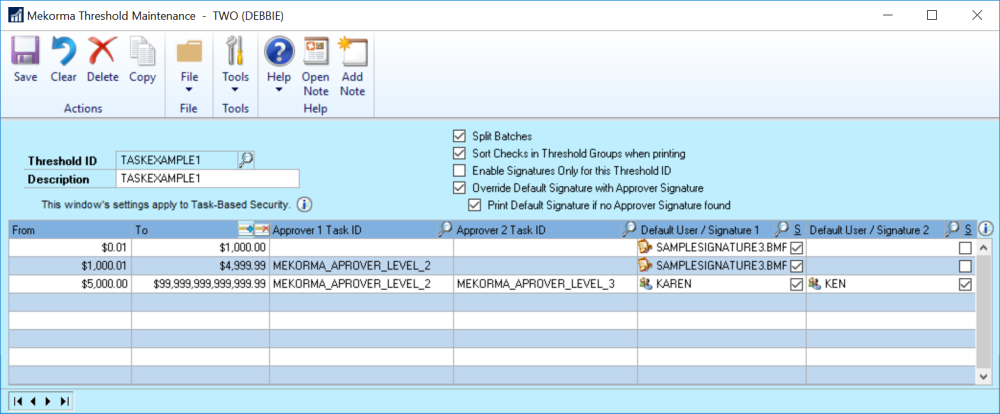Go to the first record
1000x414 pixels.
pyautogui.click(x=18, y=401)
